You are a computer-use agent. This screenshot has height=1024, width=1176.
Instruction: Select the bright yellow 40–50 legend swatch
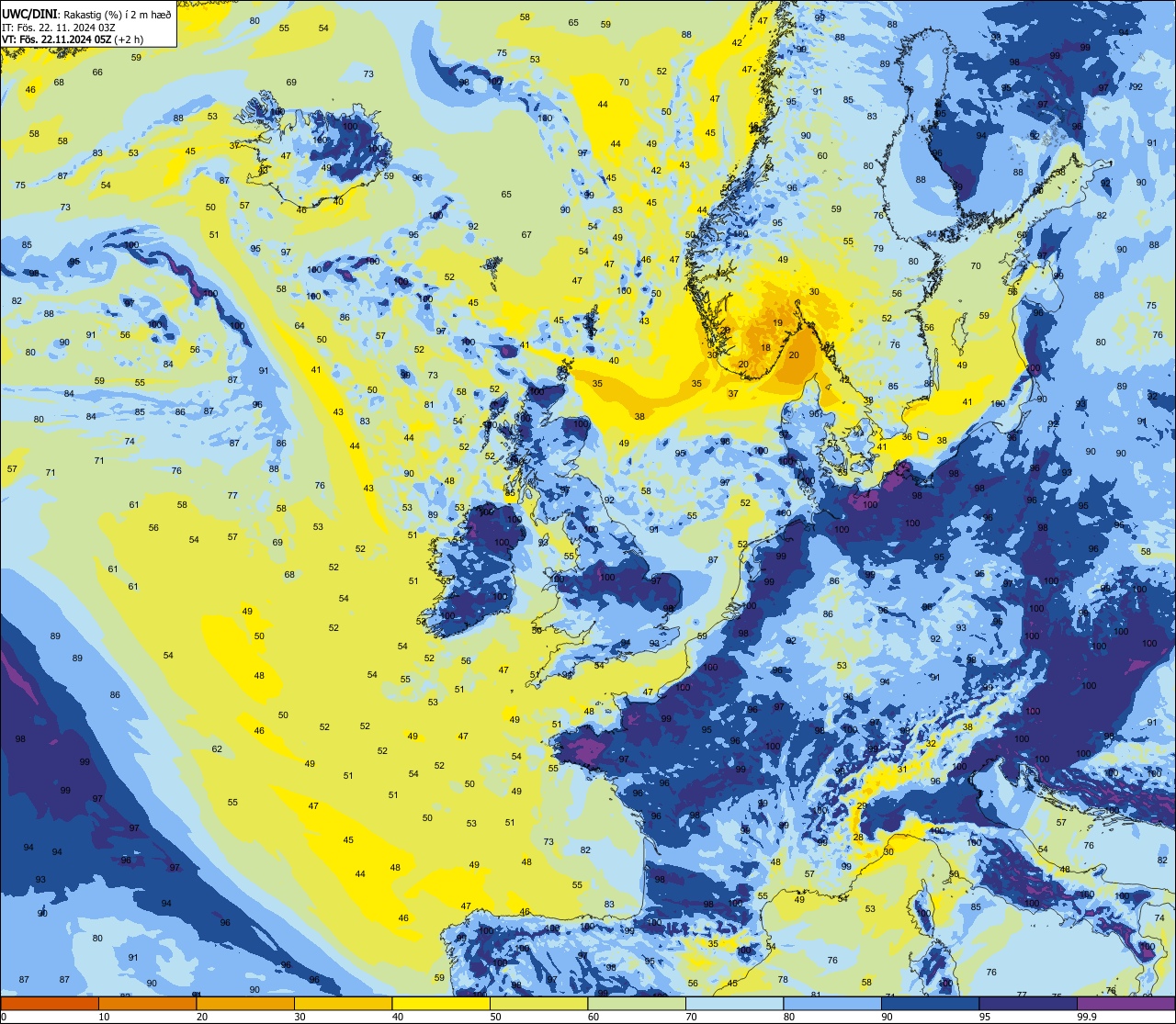441,1004
